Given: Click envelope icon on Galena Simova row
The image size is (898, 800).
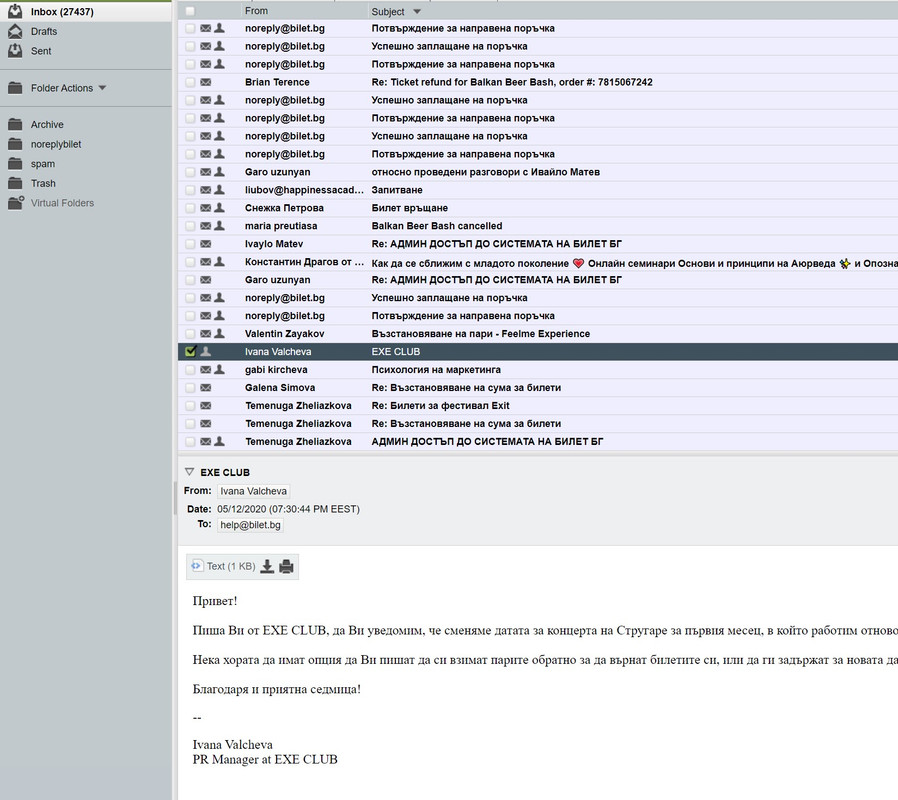Looking at the screenshot, I should (x=206, y=388).
